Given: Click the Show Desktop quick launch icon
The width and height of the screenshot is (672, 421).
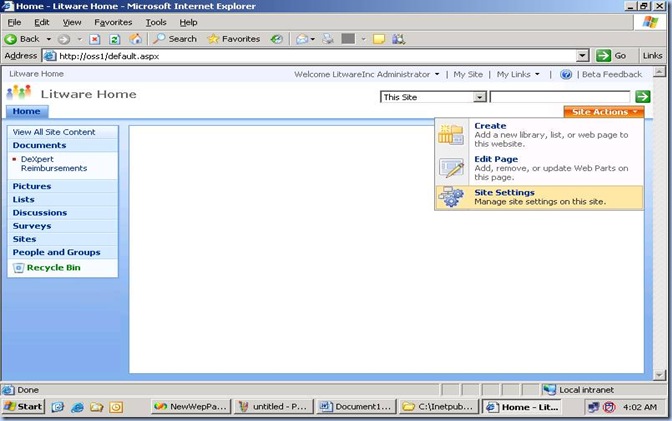Looking at the screenshot, I should pos(57,407).
